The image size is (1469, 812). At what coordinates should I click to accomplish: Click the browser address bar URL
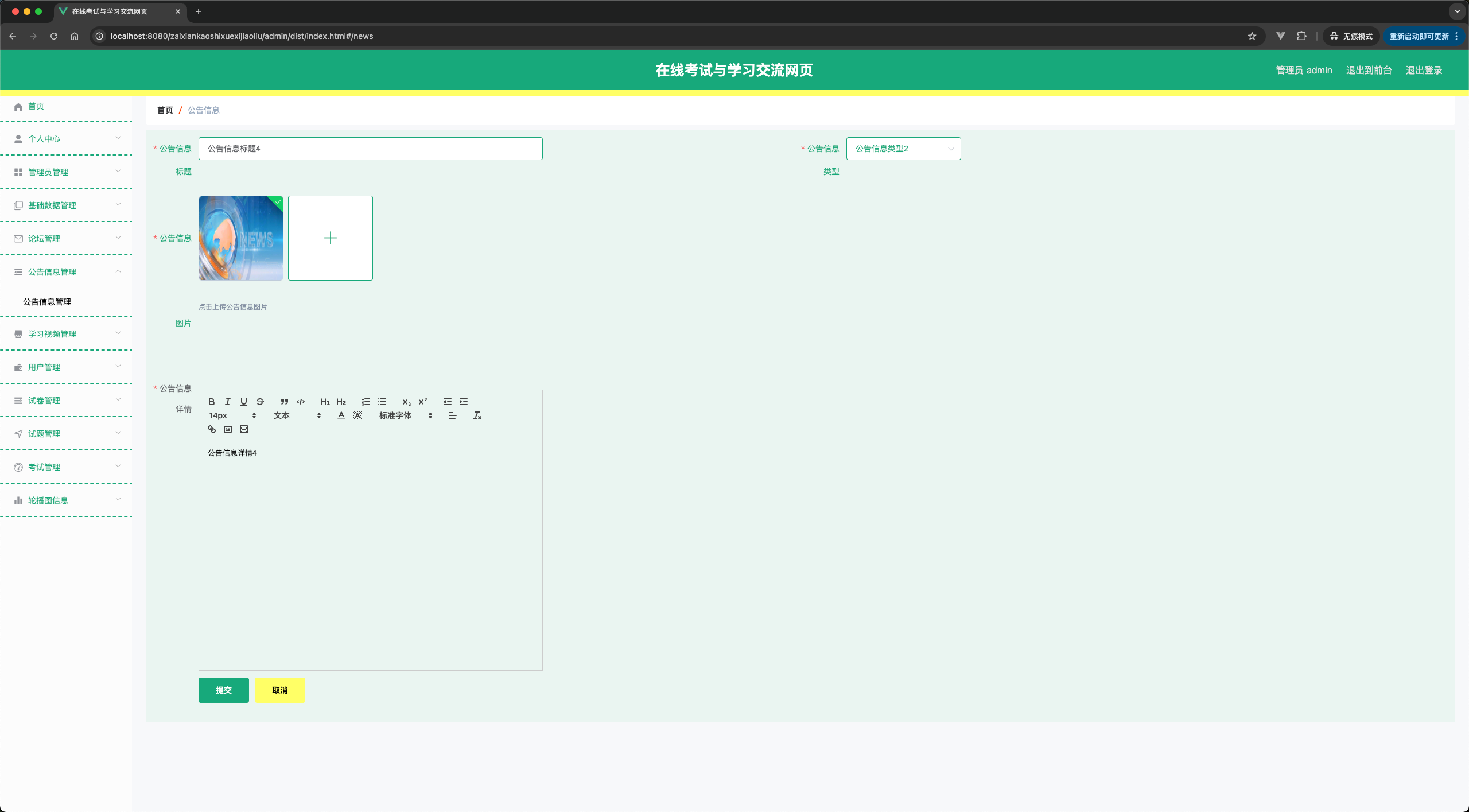pos(242,36)
